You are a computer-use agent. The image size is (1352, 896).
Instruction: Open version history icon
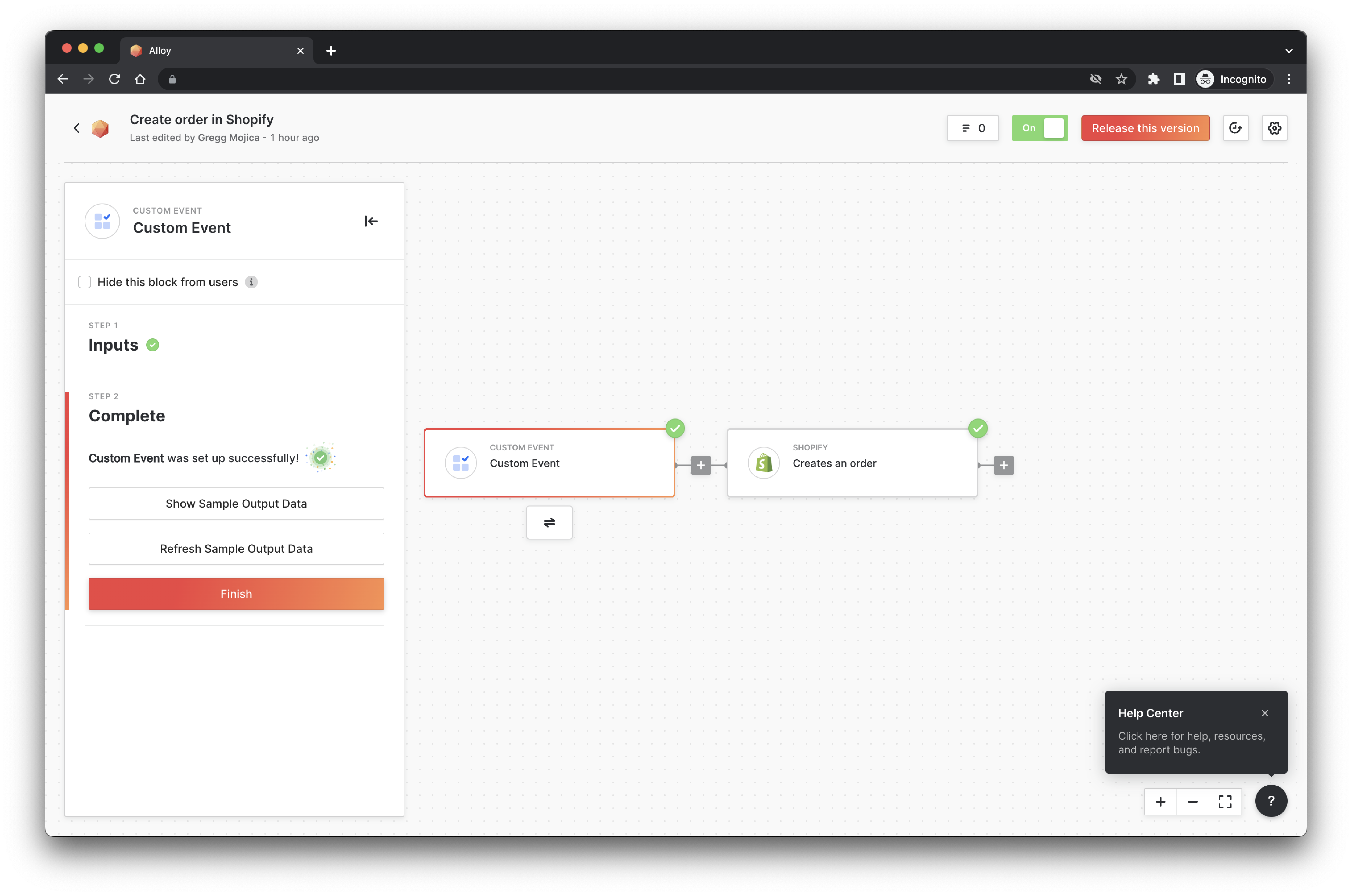pyautogui.click(x=1235, y=128)
